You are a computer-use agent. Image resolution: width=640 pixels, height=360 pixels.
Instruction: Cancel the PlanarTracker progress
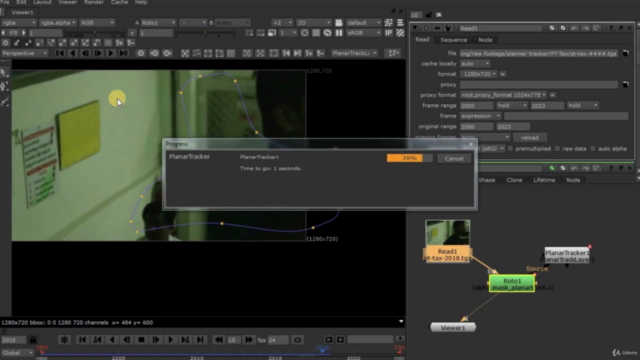coord(454,158)
